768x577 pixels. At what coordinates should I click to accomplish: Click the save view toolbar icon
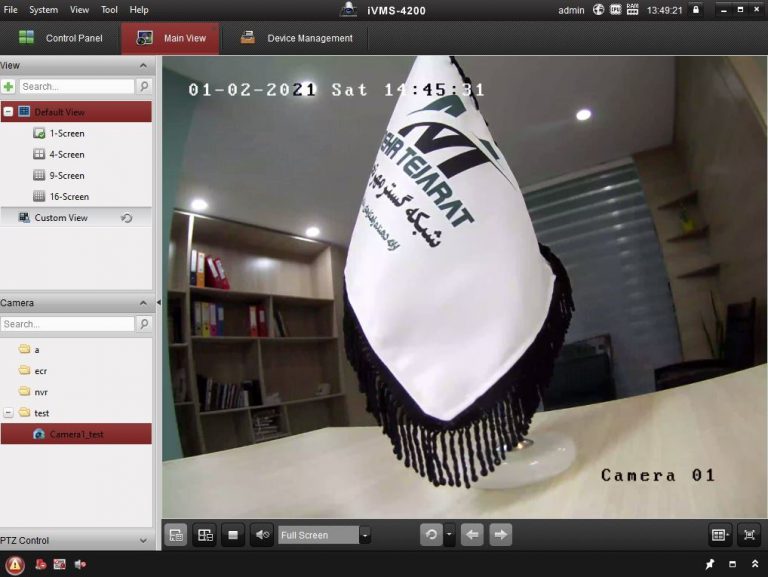176,535
